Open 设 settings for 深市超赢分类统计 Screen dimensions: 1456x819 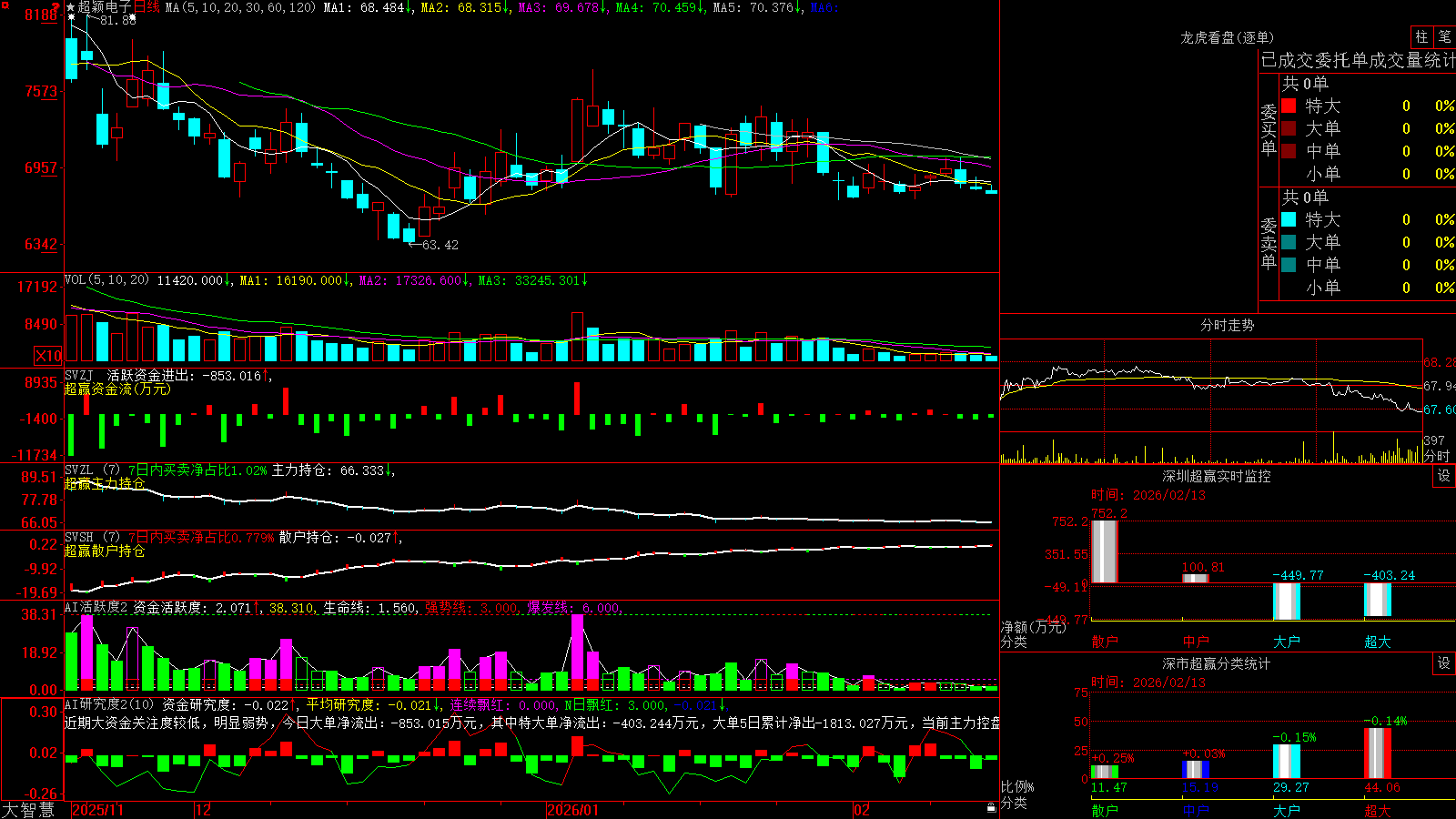[1444, 663]
